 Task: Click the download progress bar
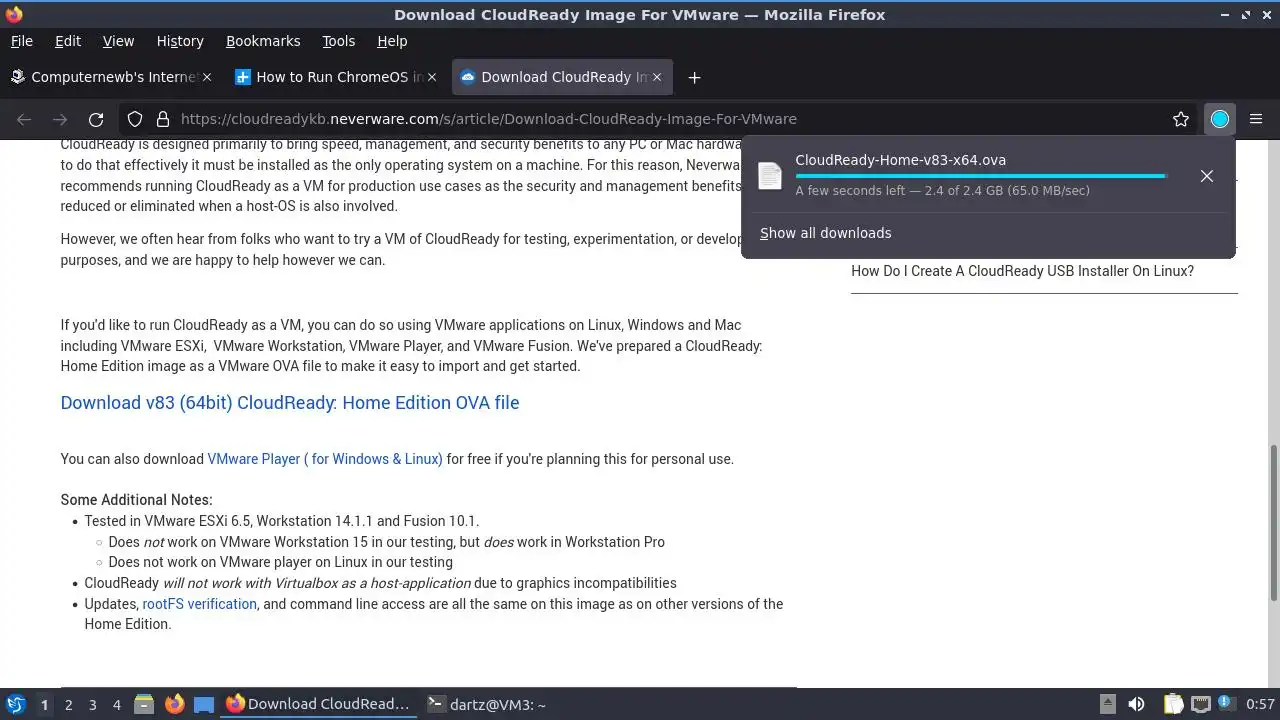click(981, 176)
